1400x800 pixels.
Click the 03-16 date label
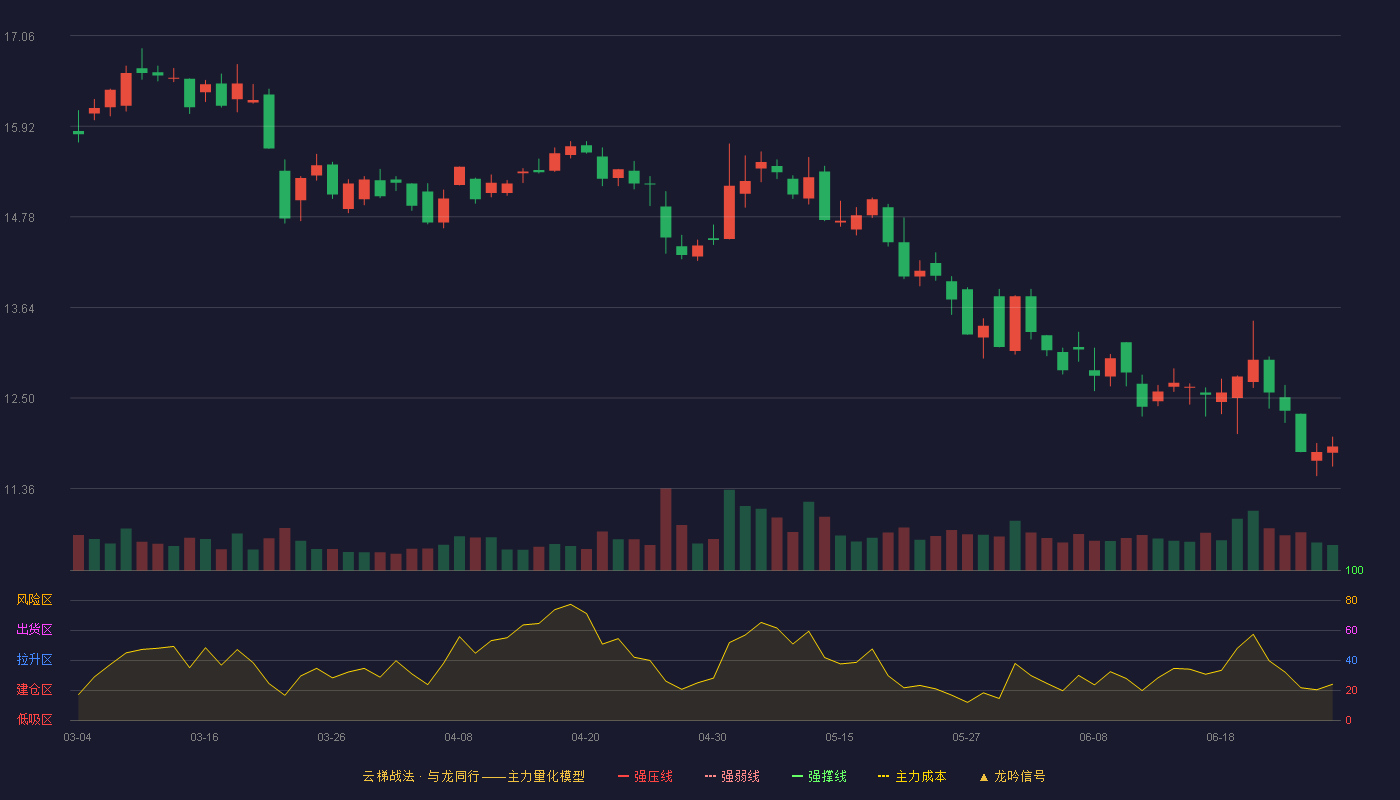click(x=204, y=737)
